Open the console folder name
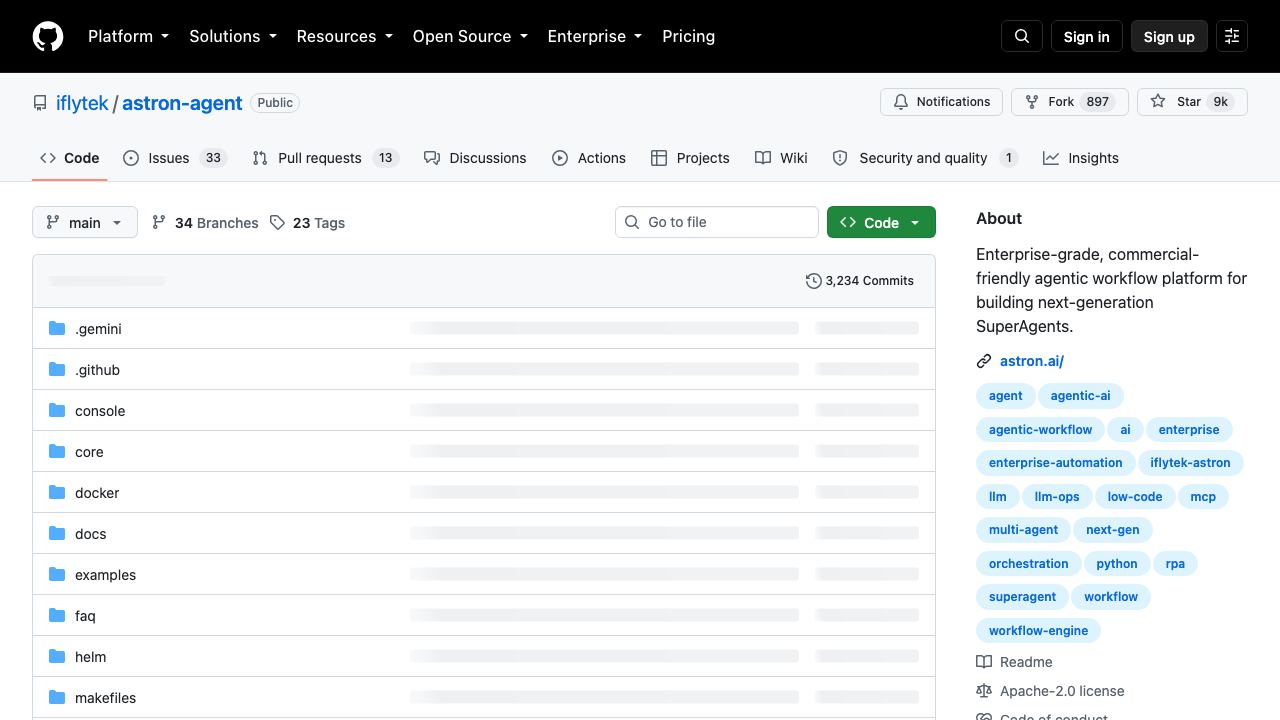 tap(100, 411)
